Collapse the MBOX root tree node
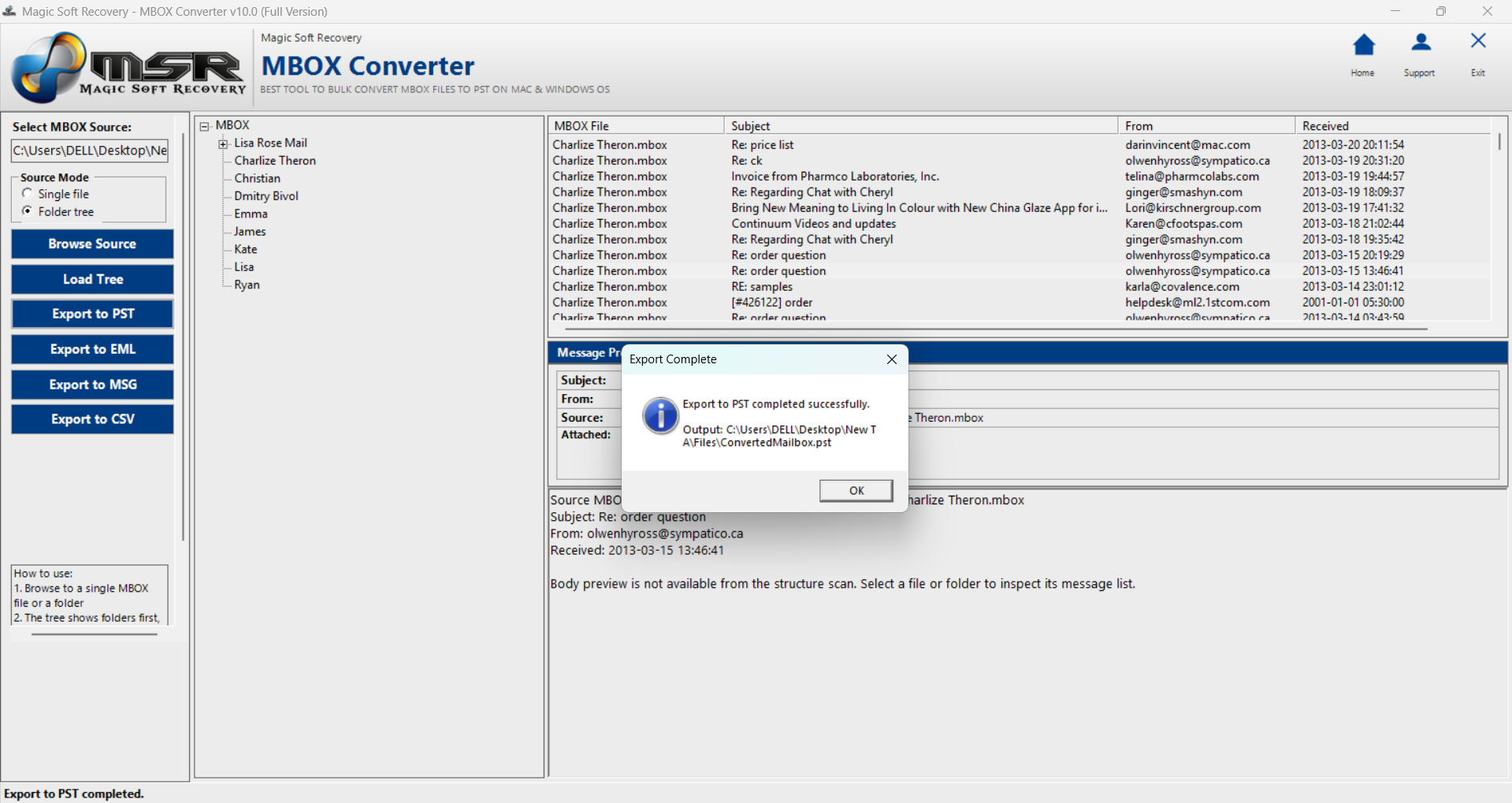 [204, 126]
